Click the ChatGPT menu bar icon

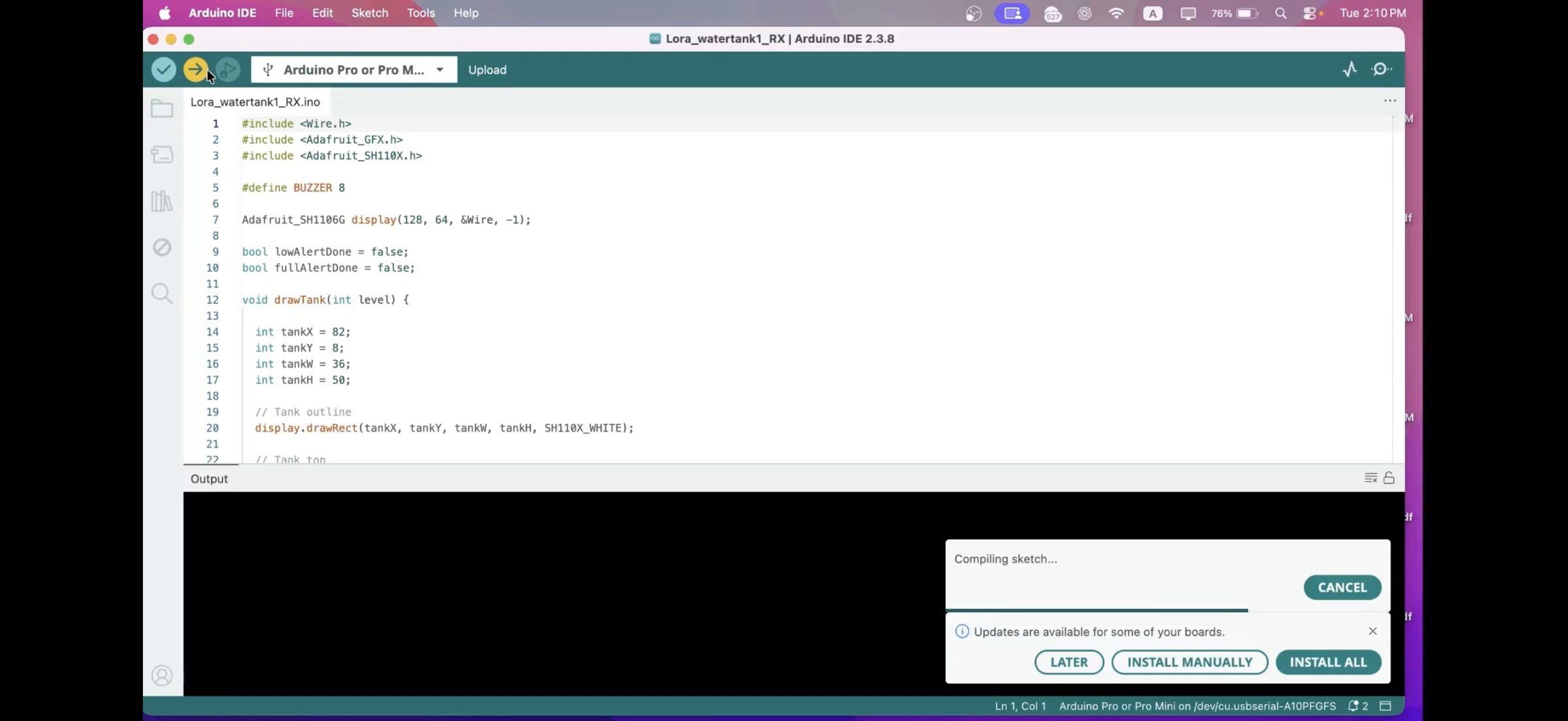pyautogui.click(x=1085, y=13)
